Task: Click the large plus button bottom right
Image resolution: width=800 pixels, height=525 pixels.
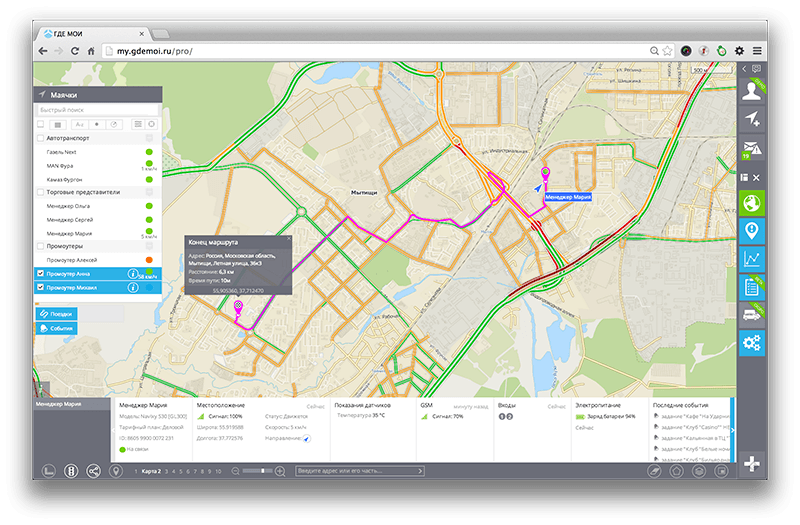Action: (x=752, y=463)
